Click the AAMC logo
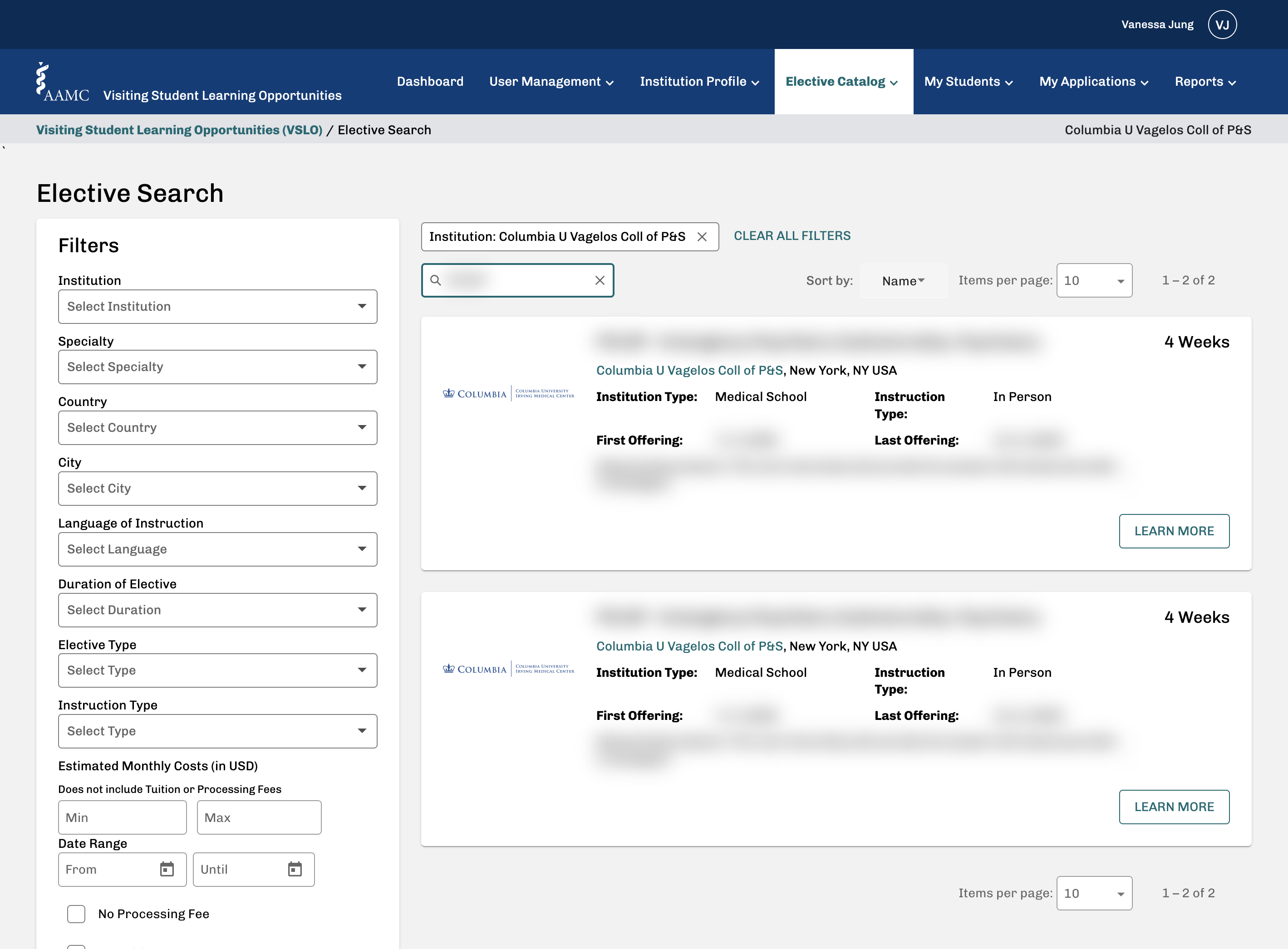The width and height of the screenshot is (1288, 949). tap(63, 82)
